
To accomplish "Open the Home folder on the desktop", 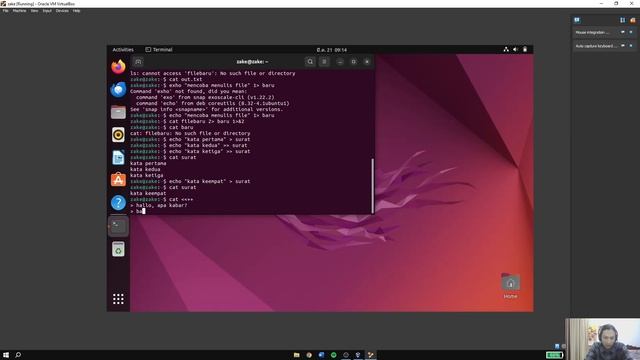I will pos(510,286).
